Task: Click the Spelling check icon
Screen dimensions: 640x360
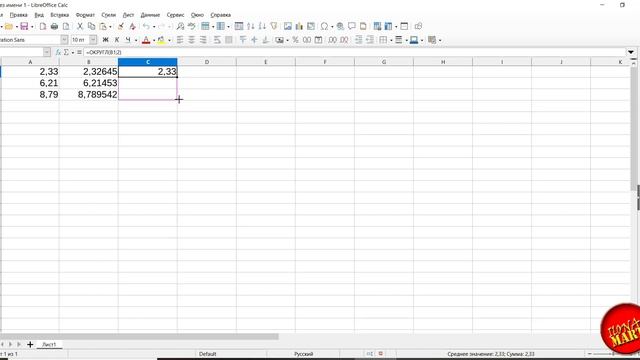Action: (x=191, y=27)
